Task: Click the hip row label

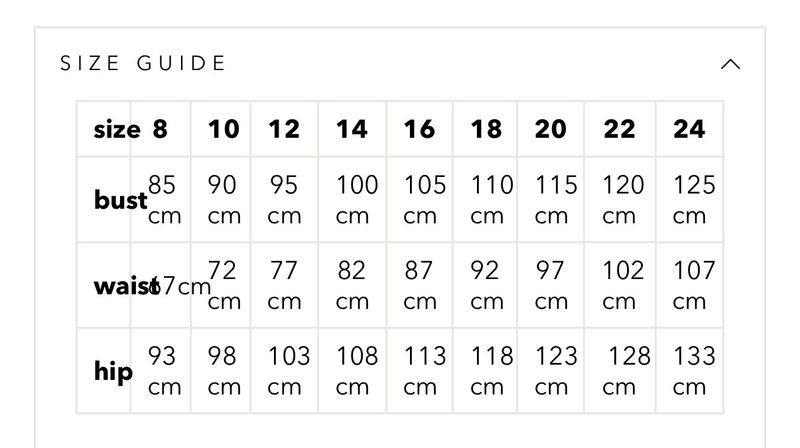Action: (113, 372)
